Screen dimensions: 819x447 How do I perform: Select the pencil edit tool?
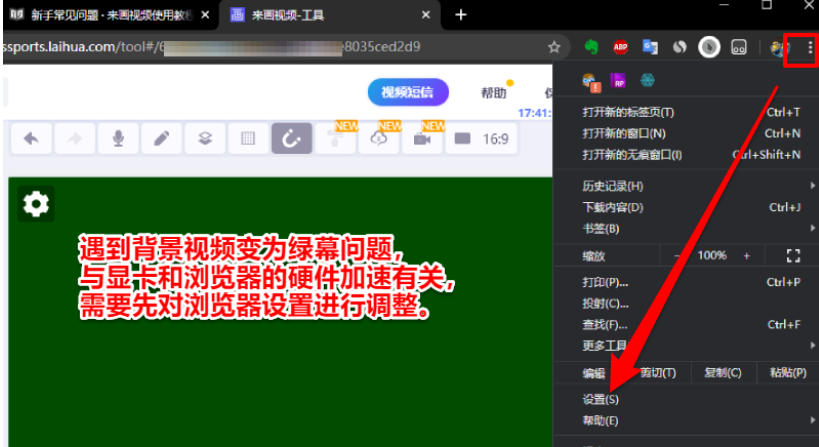pyautogui.click(x=161, y=138)
